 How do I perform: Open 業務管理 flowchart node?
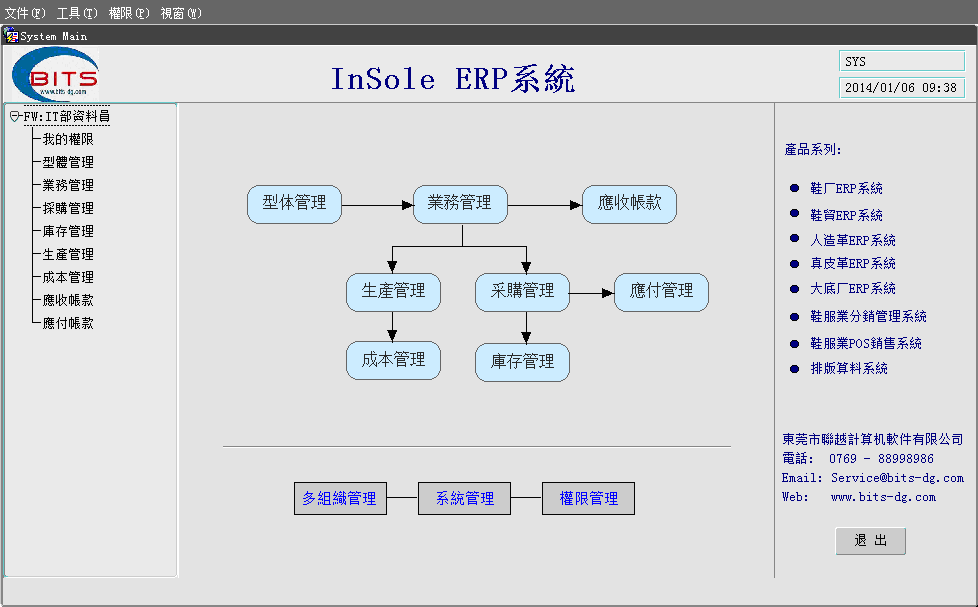click(x=460, y=204)
